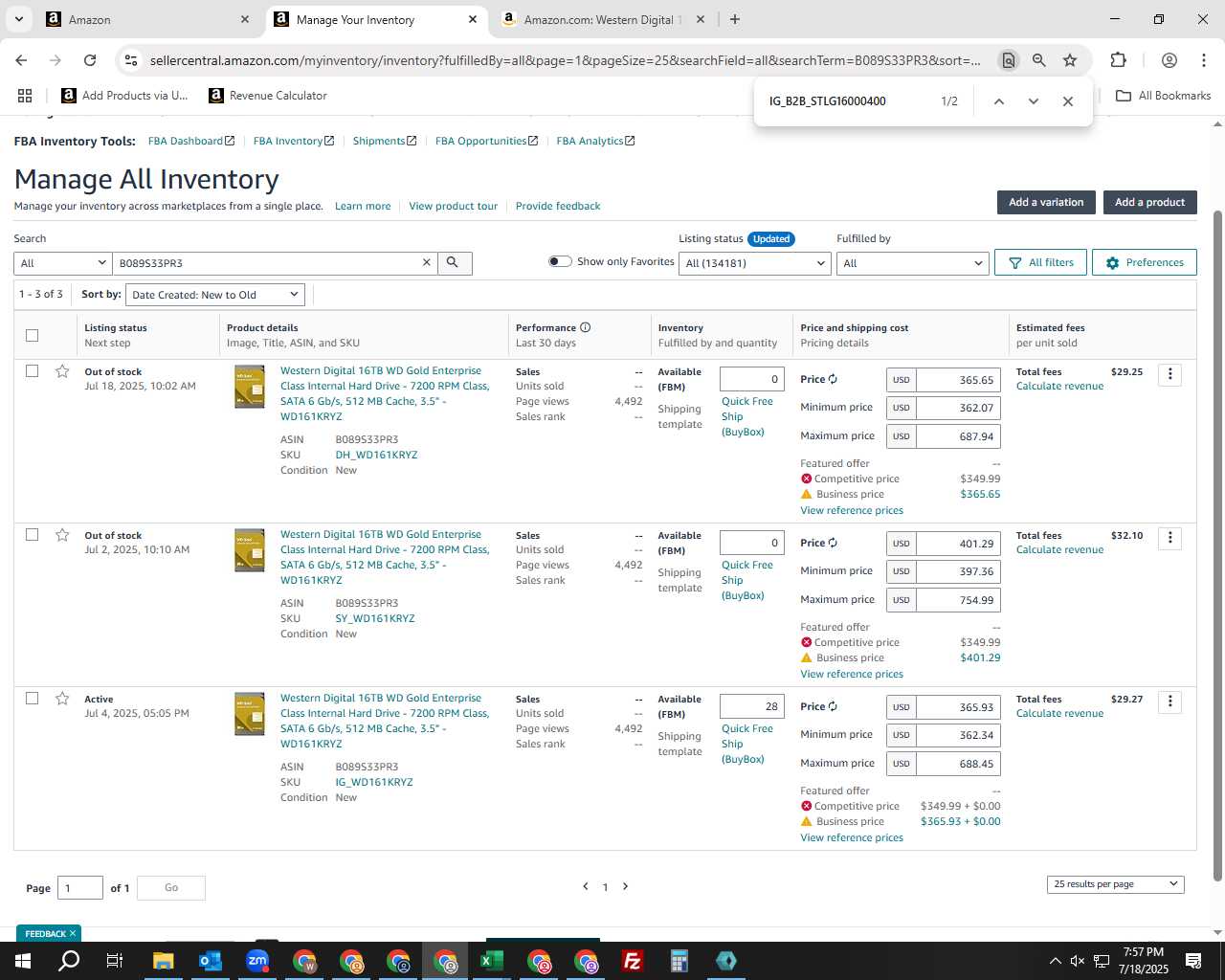Open Calculator from the taskbar
The height and width of the screenshot is (980, 1225).
pyautogui.click(x=679, y=961)
